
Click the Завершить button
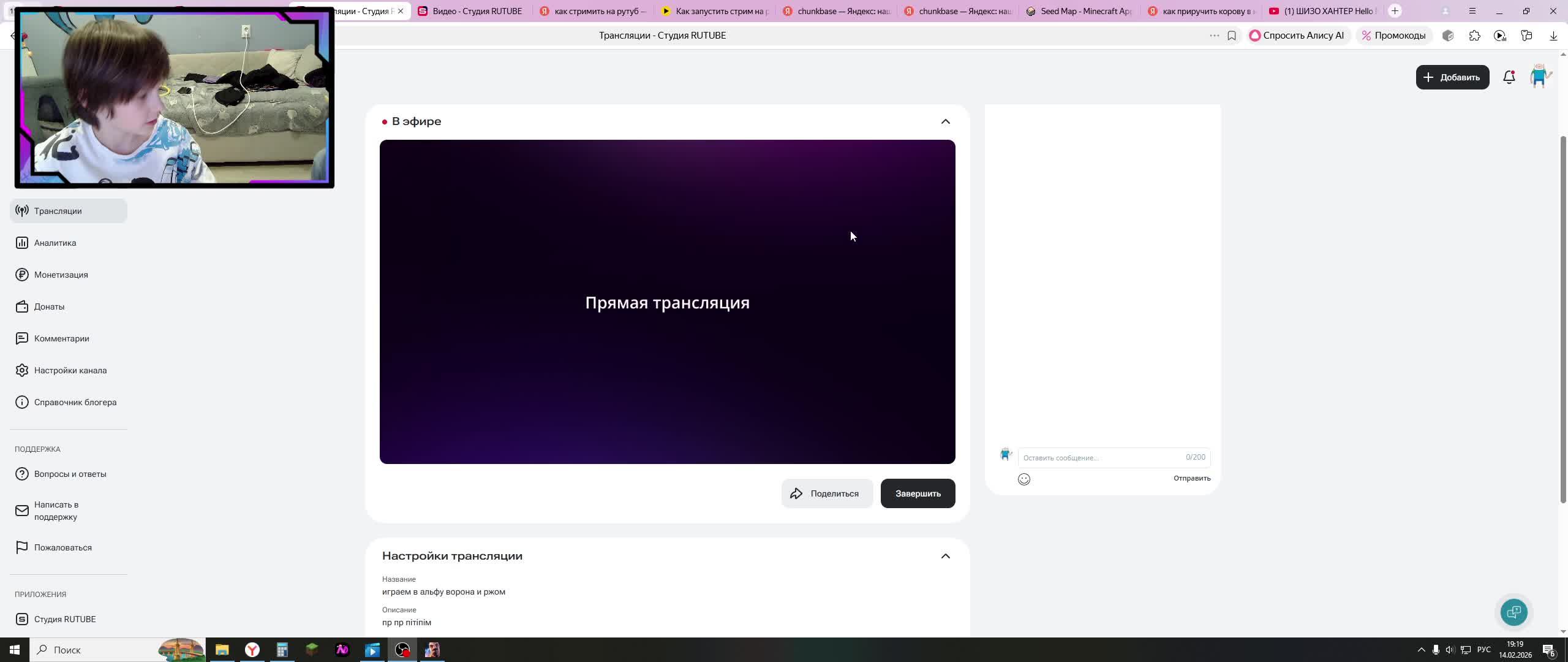click(918, 493)
